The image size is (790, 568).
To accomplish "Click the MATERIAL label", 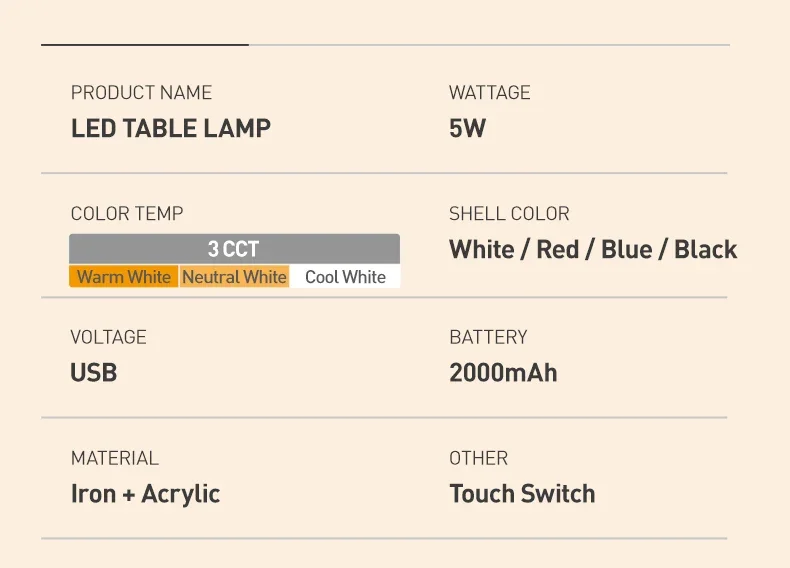I will pyautogui.click(x=115, y=458).
